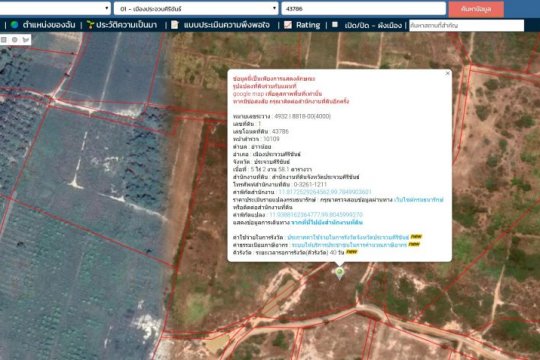Screen dimensions: 540x360
Task: Click the Twitter bird icon on map corner
Action: click(x=26, y=40)
